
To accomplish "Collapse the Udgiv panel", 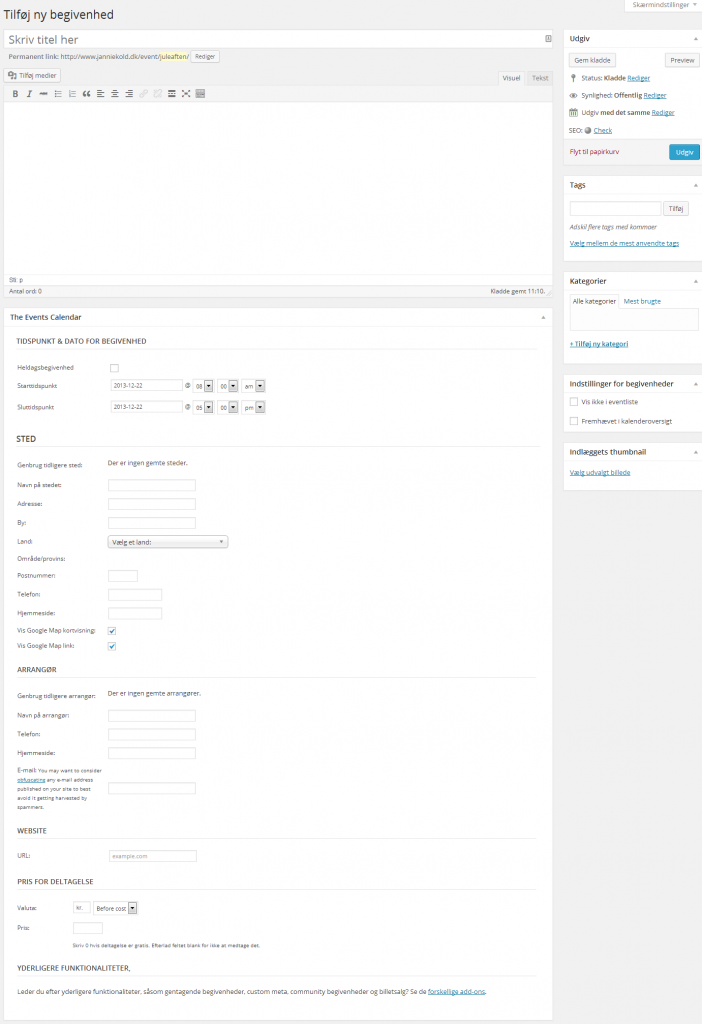I will click(x=695, y=39).
